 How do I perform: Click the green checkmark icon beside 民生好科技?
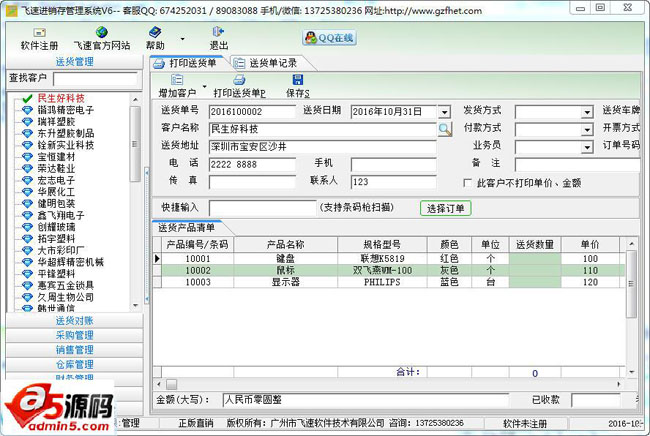coord(27,99)
